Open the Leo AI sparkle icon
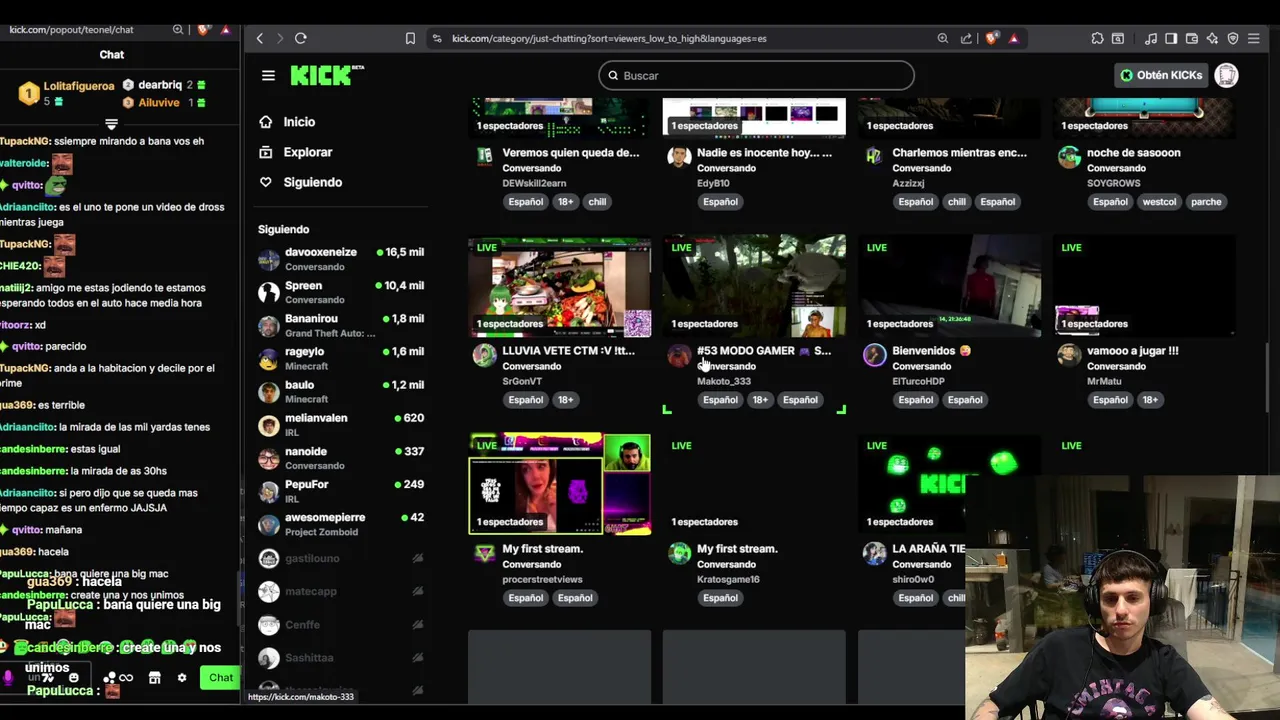 (1212, 38)
